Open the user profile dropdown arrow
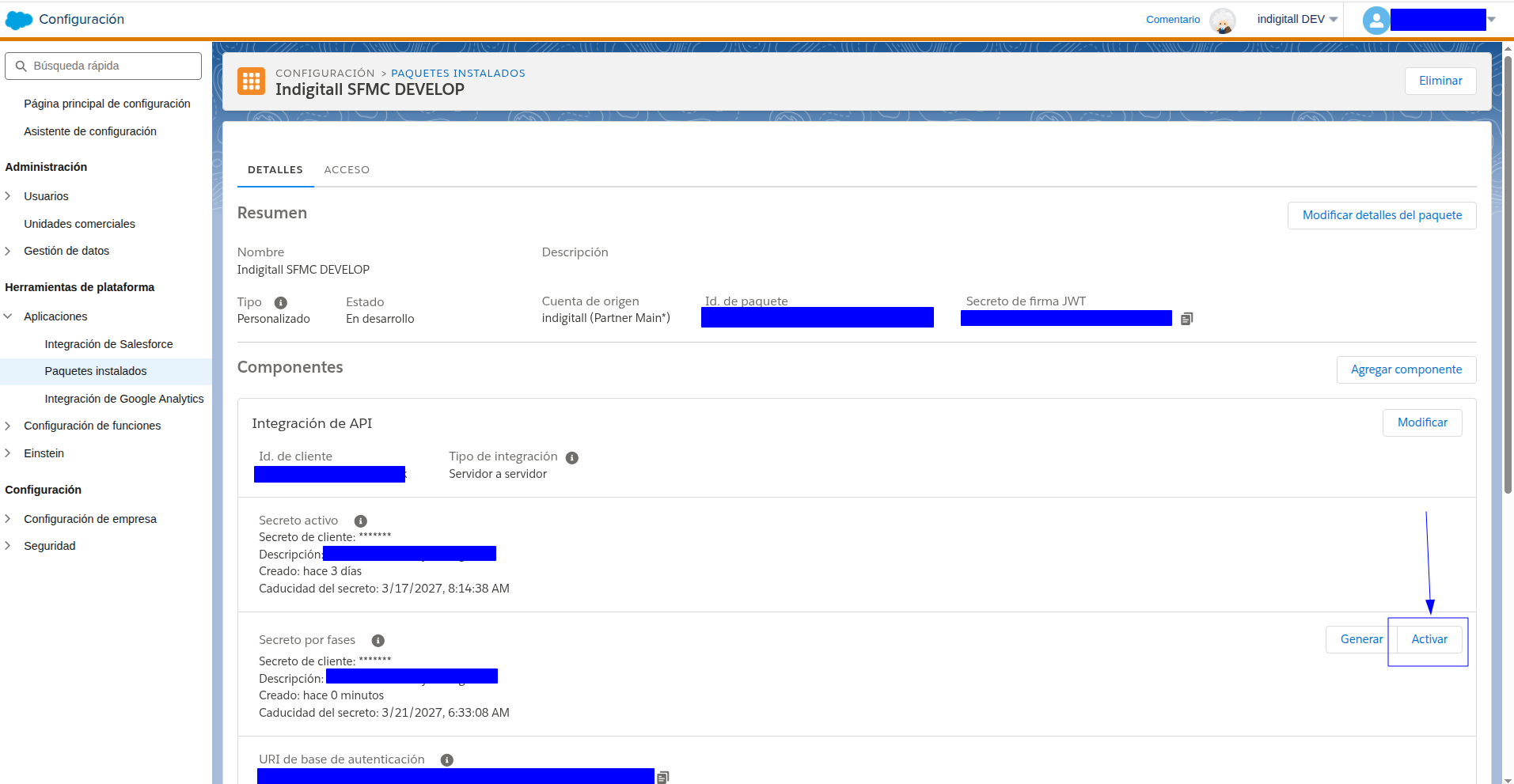 point(1492,20)
